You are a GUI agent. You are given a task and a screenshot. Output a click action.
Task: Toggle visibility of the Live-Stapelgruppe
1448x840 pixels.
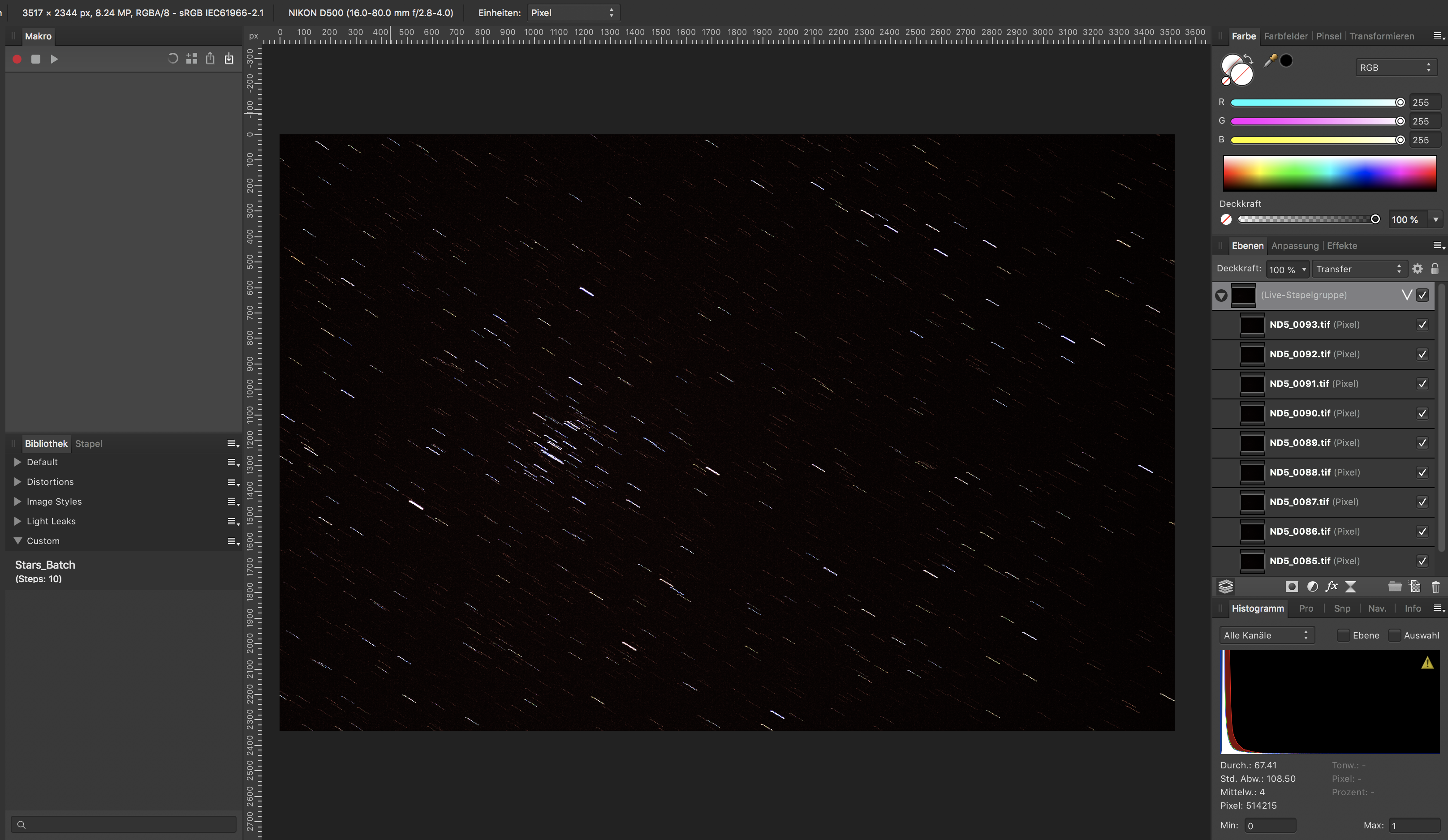pyautogui.click(x=1422, y=295)
